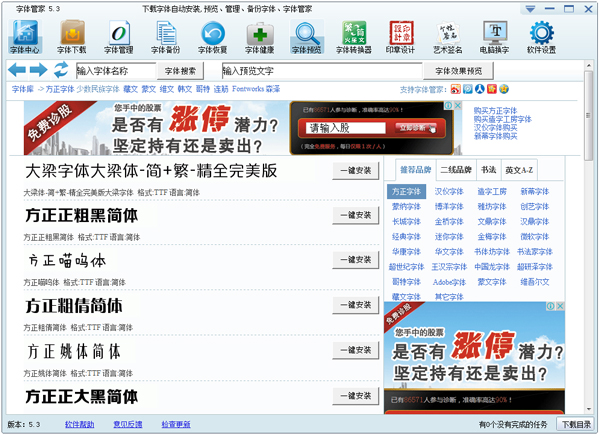Select the Adobe字体 brand
This screenshot has height=435, width=600.
coord(449,282)
